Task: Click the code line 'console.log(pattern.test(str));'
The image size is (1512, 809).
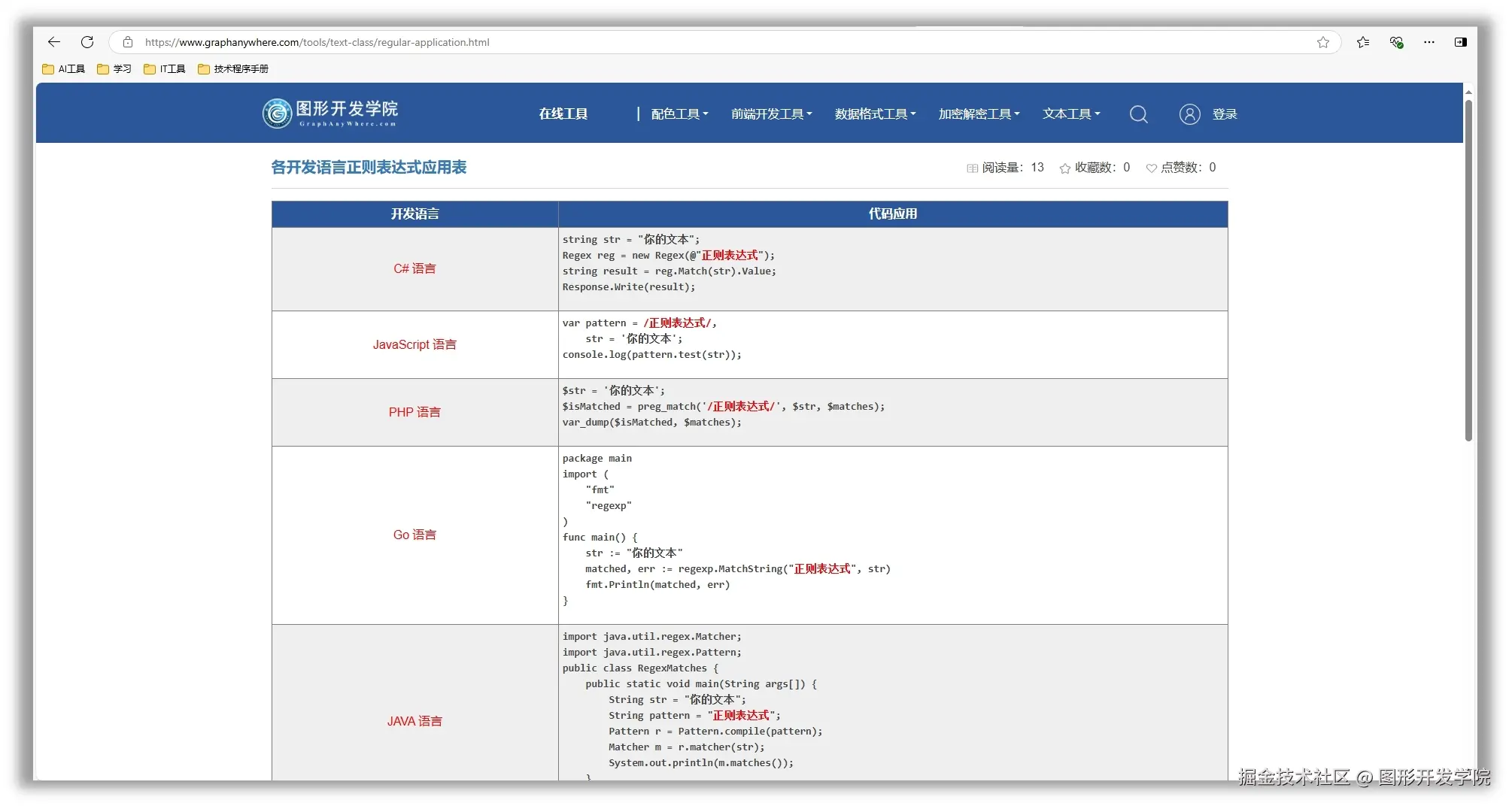Action: (x=652, y=355)
